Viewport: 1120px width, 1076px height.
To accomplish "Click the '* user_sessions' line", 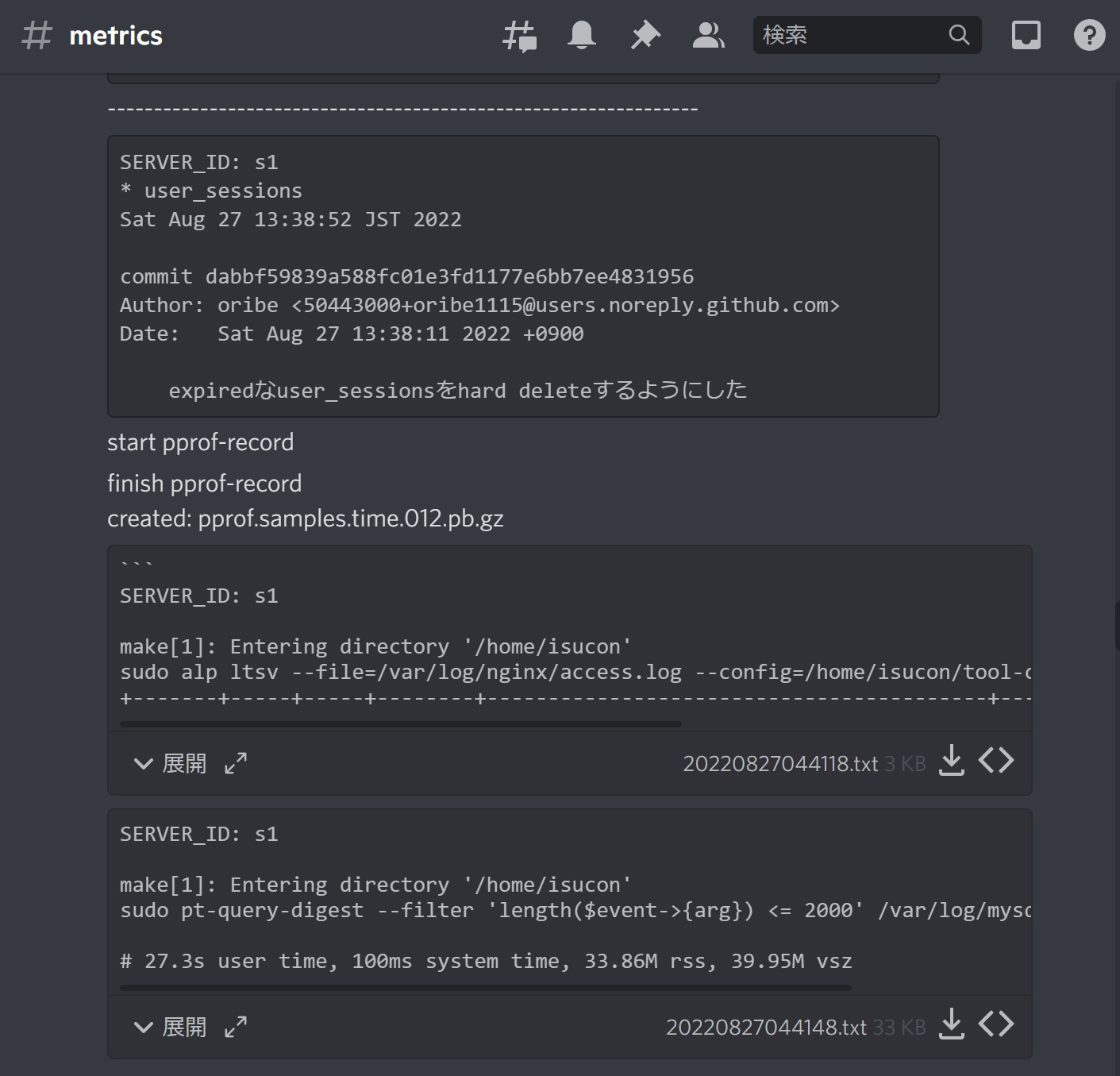I will (211, 191).
